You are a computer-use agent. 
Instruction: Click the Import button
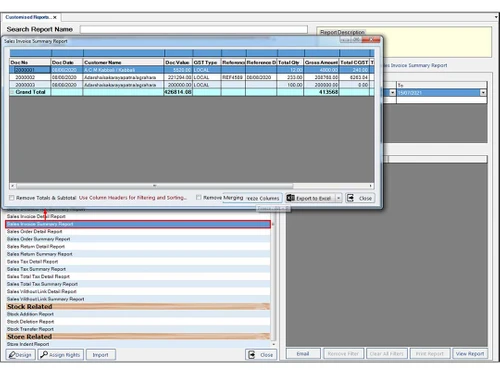(101, 355)
